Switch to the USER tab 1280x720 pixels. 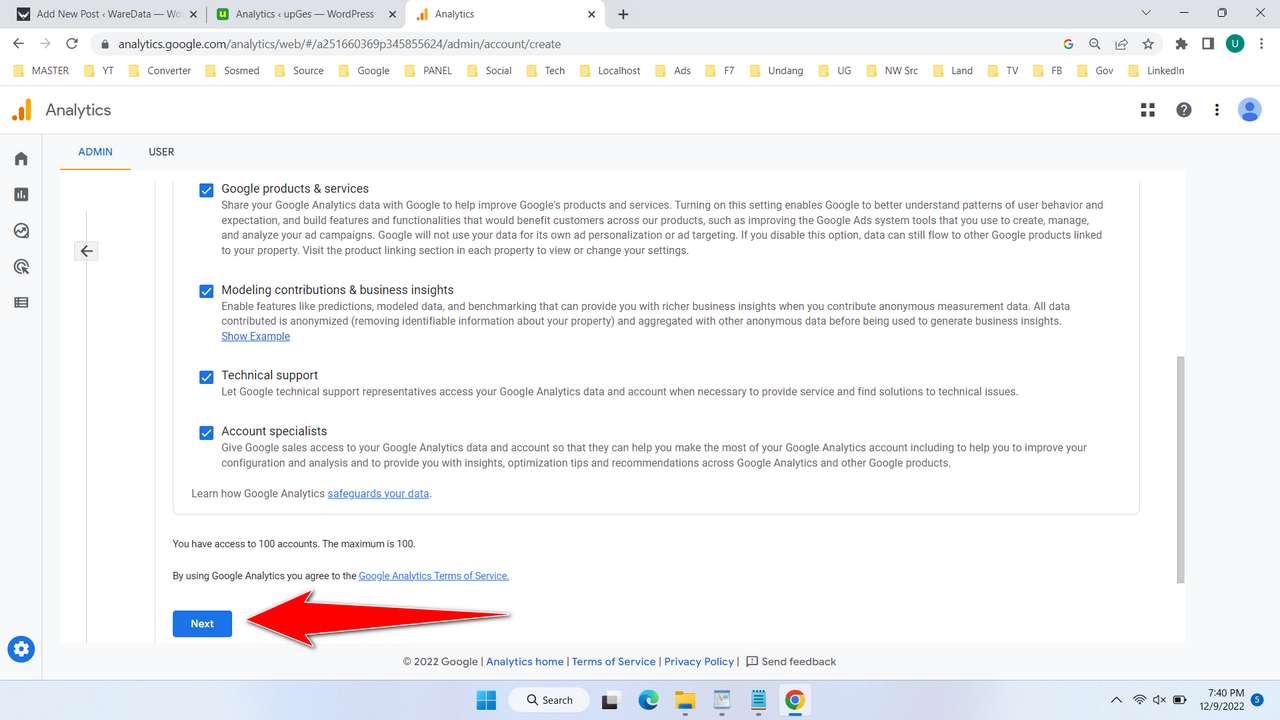click(161, 152)
